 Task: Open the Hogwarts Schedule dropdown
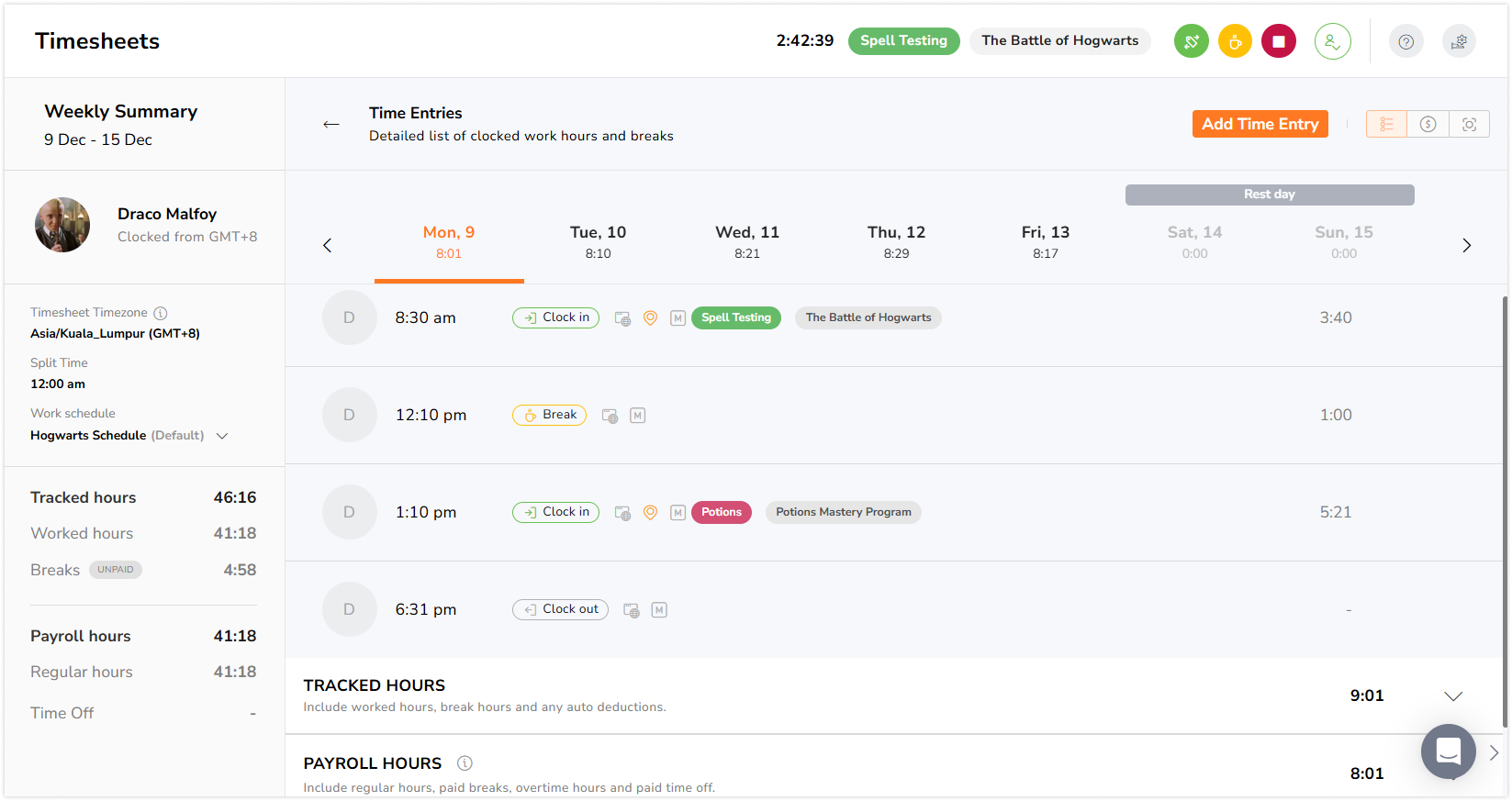[x=221, y=436]
